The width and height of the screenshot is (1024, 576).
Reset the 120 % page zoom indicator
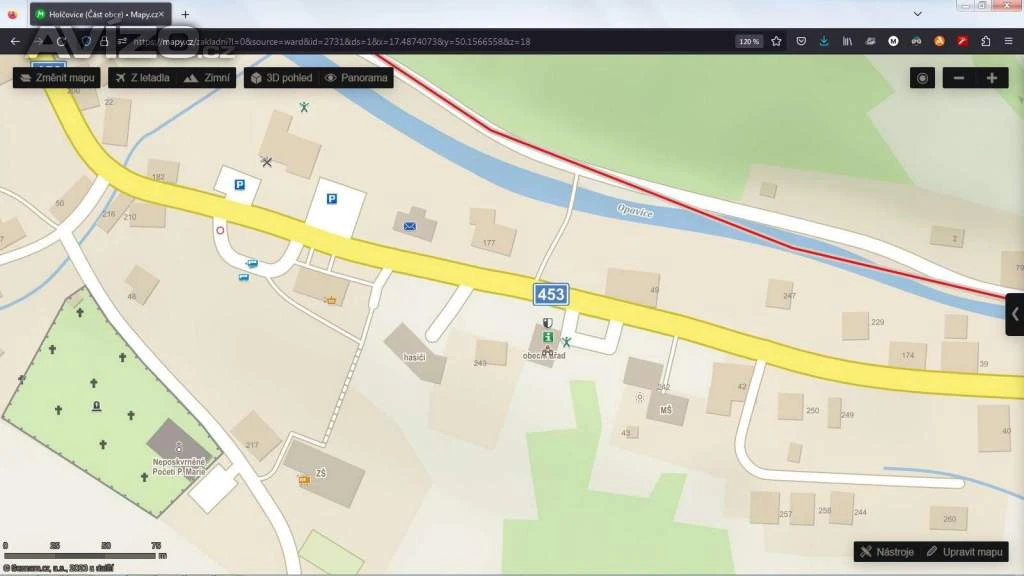(749, 41)
